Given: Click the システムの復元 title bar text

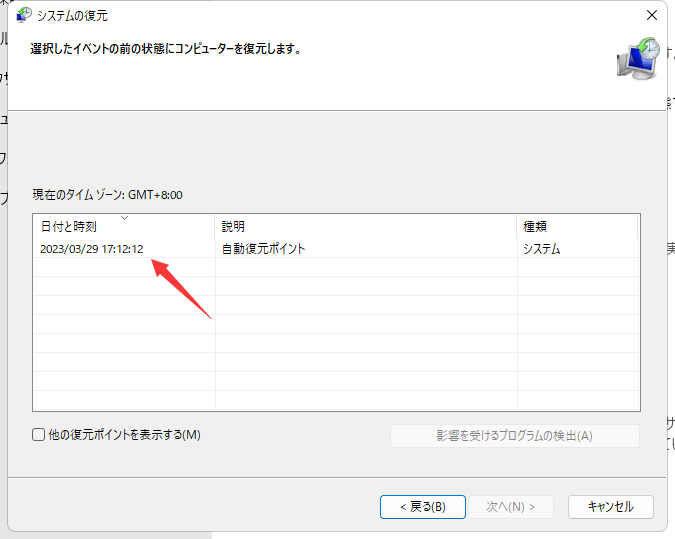Looking at the screenshot, I should tap(72, 15).
